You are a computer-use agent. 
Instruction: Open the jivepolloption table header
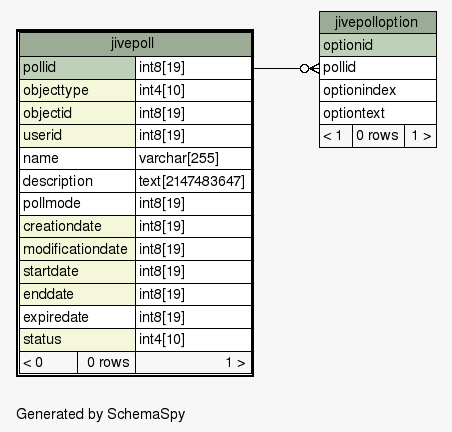pos(378,23)
